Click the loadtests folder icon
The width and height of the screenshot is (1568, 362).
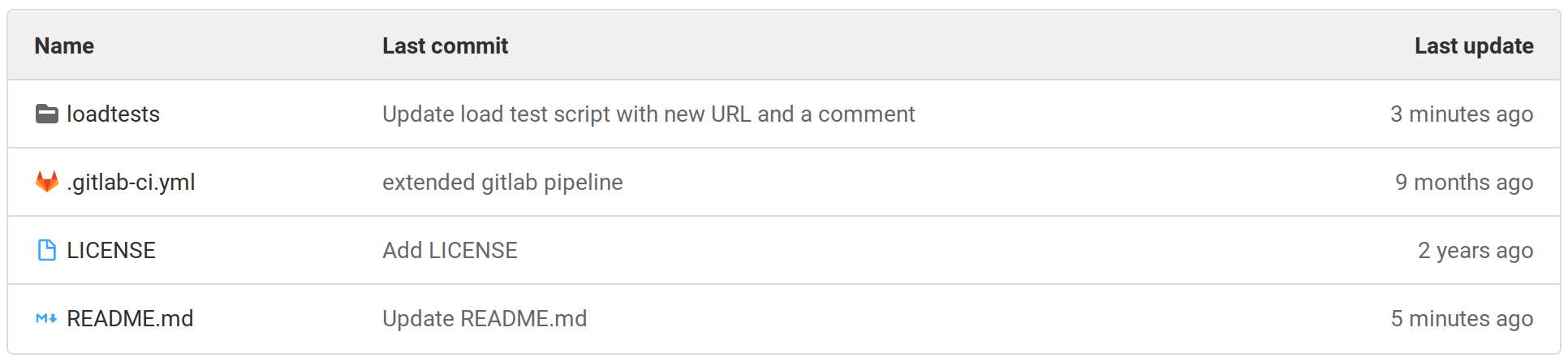[x=47, y=114]
